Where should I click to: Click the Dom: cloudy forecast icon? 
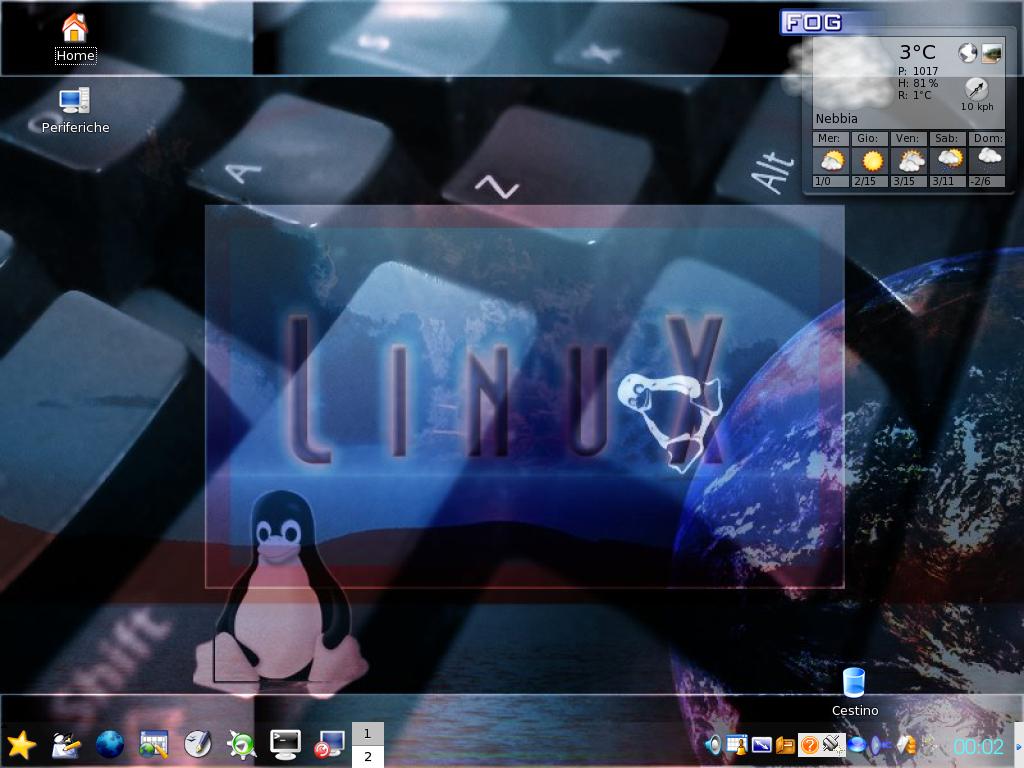[989, 157]
